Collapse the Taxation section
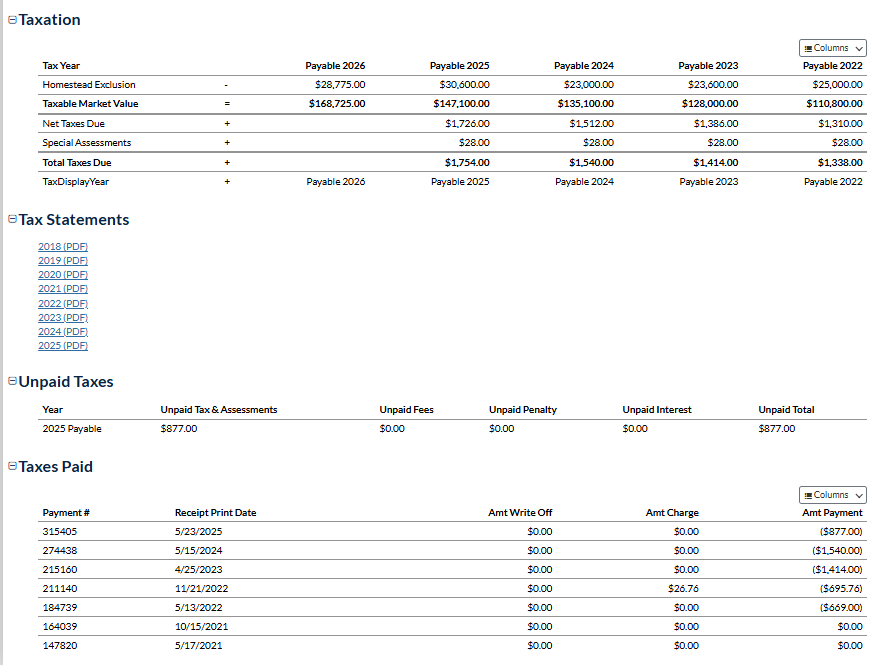This screenshot has width=883, height=665. pyautogui.click(x=12, y=20)
